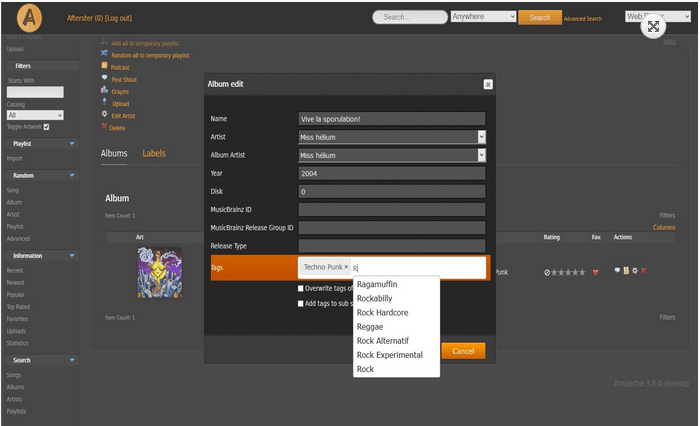The width and height of the screenshot is (700, 426).
Task: Switch to the Labels tab
Action: [x=154, y=153]
